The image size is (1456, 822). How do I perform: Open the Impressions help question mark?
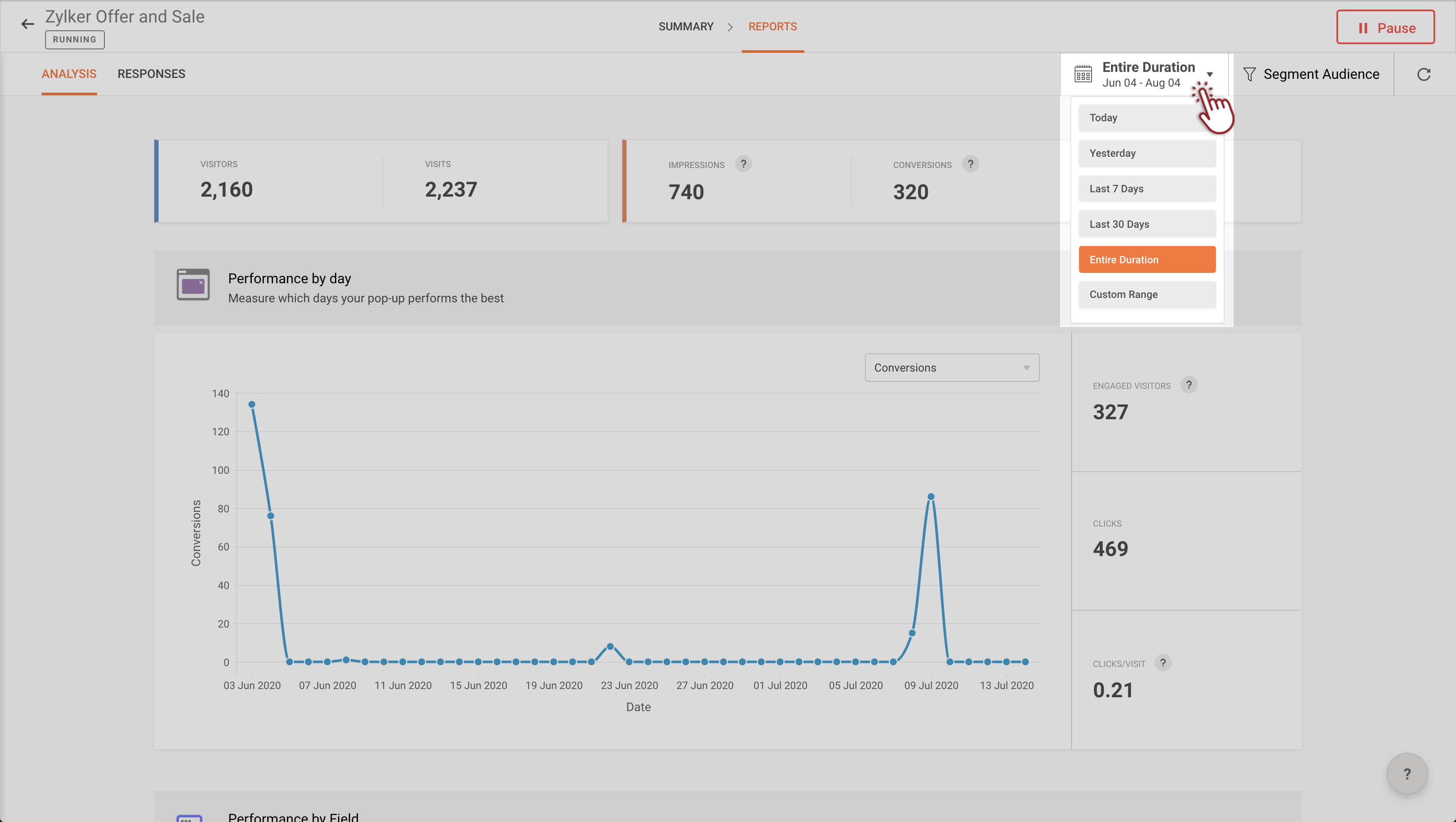coord(743,164)
